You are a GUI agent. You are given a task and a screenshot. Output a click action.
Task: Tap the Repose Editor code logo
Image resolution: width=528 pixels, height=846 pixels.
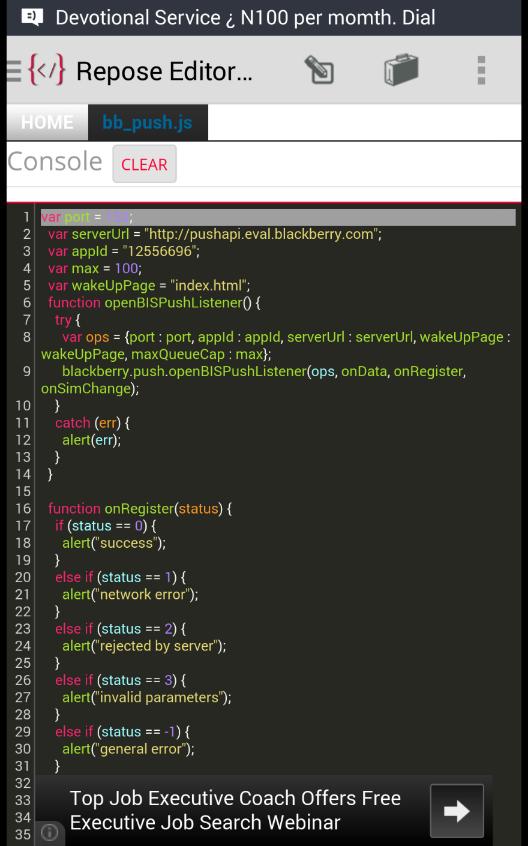46,70
